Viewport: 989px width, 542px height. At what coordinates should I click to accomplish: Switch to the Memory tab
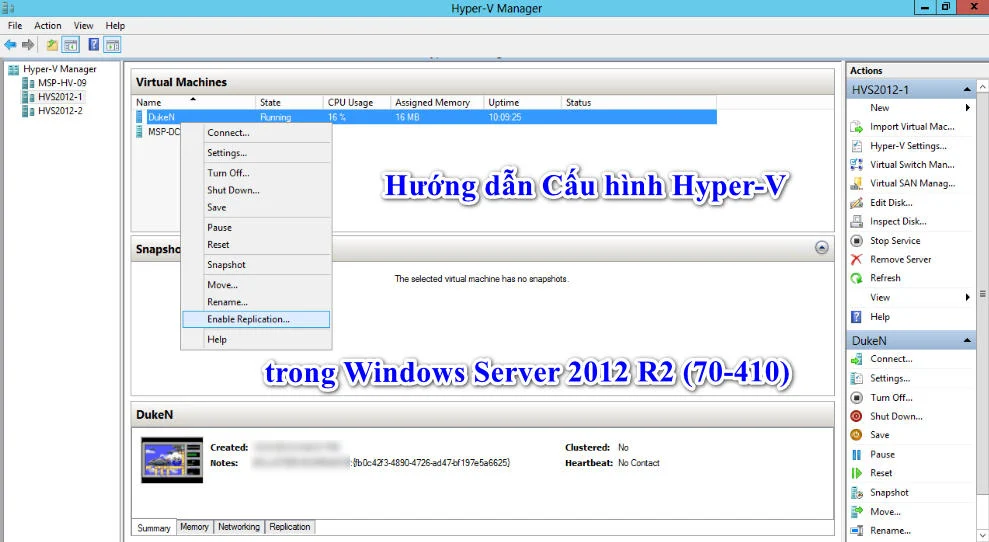194,527
